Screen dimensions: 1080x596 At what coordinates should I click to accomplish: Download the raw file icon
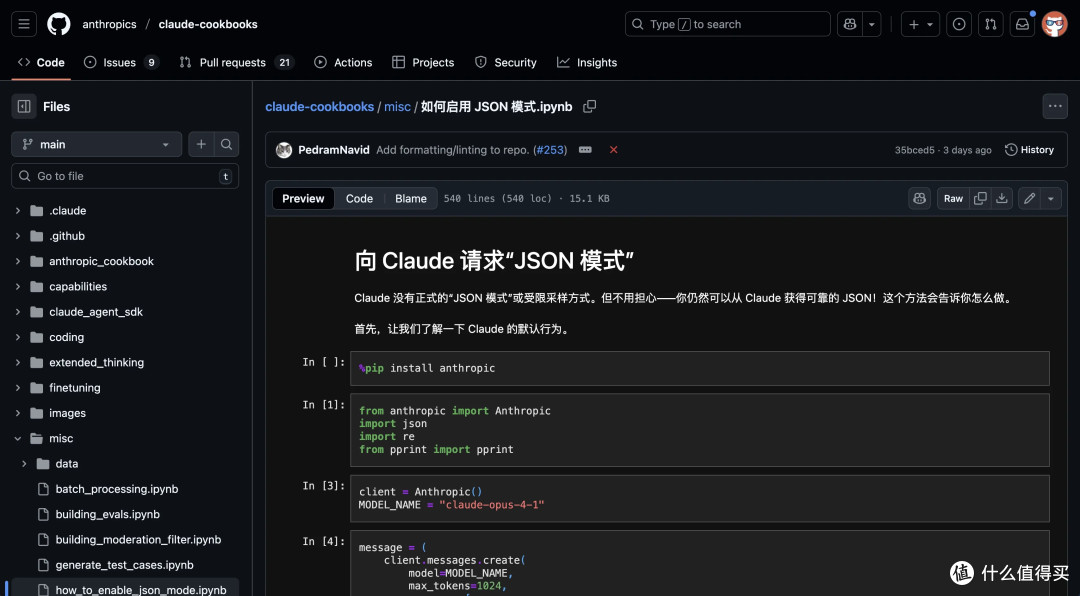click(1002, 198)
